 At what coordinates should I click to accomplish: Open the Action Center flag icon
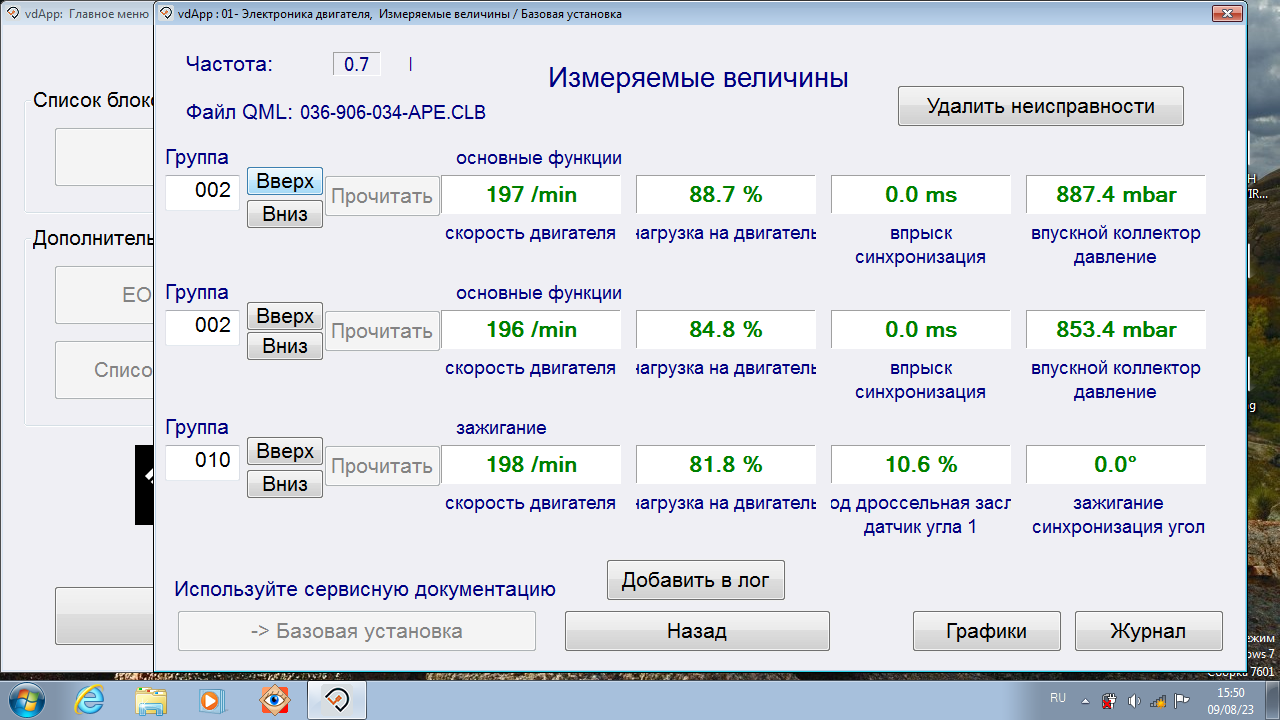[x=1180, y=700]
